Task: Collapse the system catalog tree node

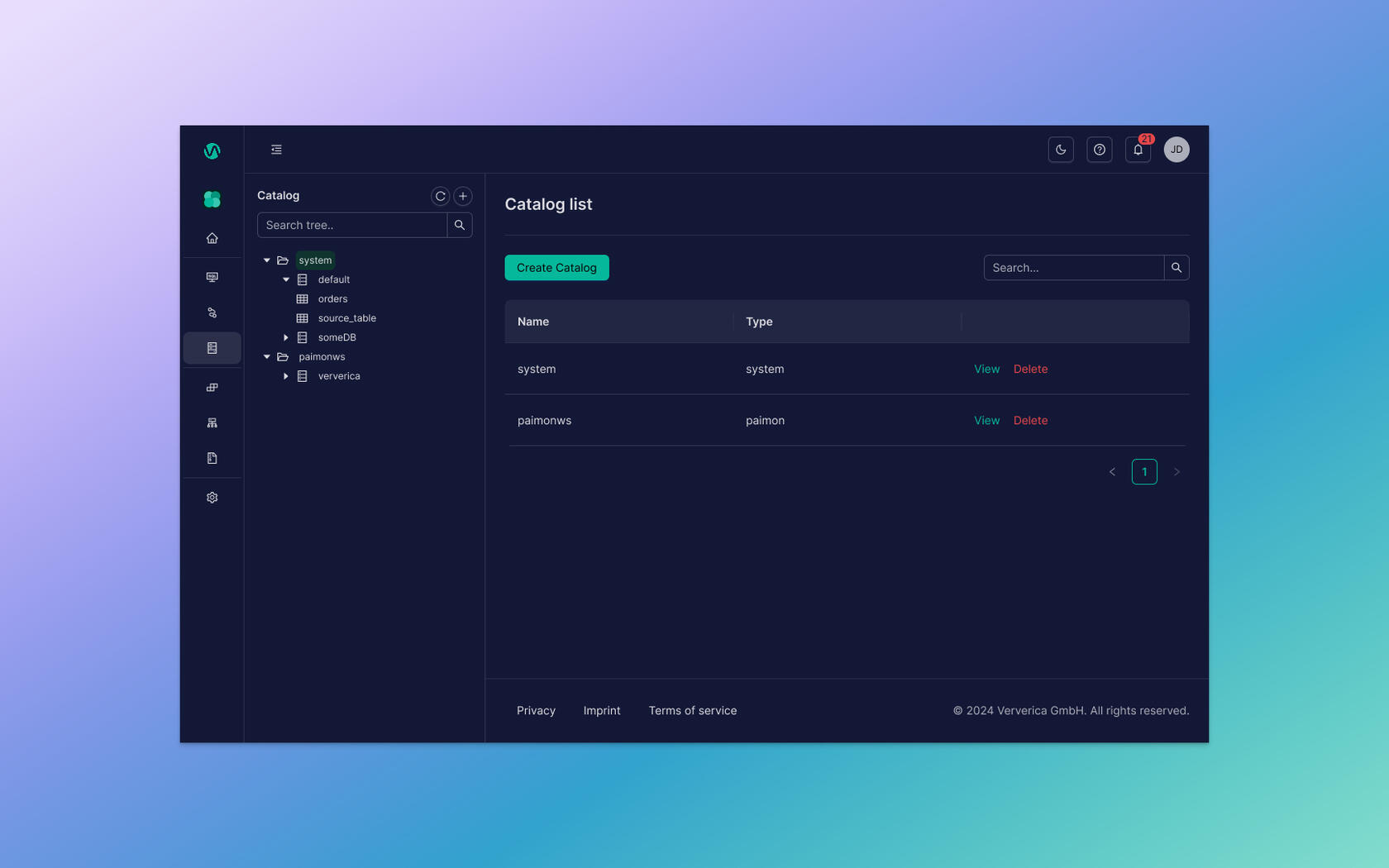Action: [x=266, y=260]
